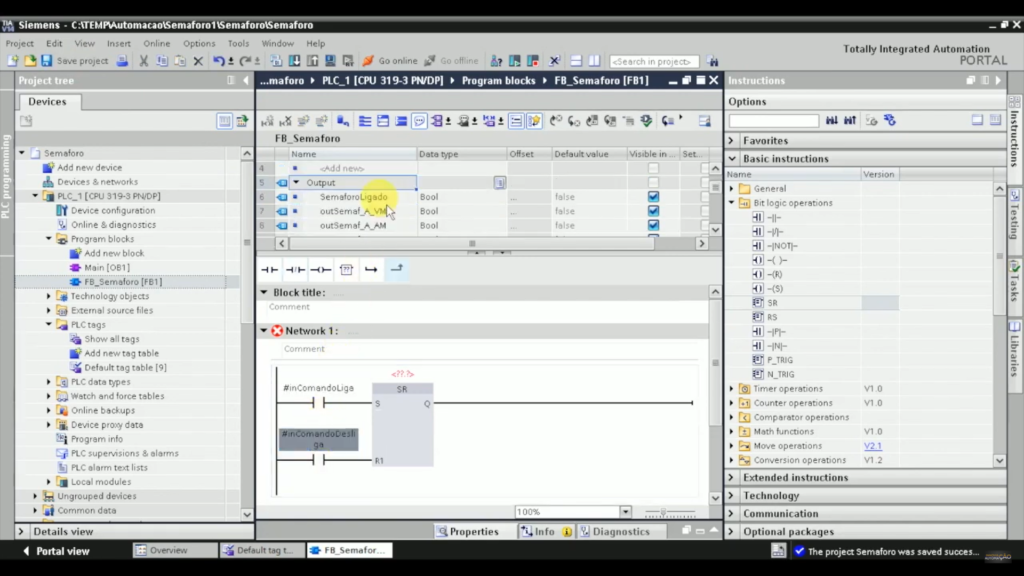The width and height of the screenshot is (1024, 576).
Task: Click the open project folder icon
Action: tap(29, 61)
